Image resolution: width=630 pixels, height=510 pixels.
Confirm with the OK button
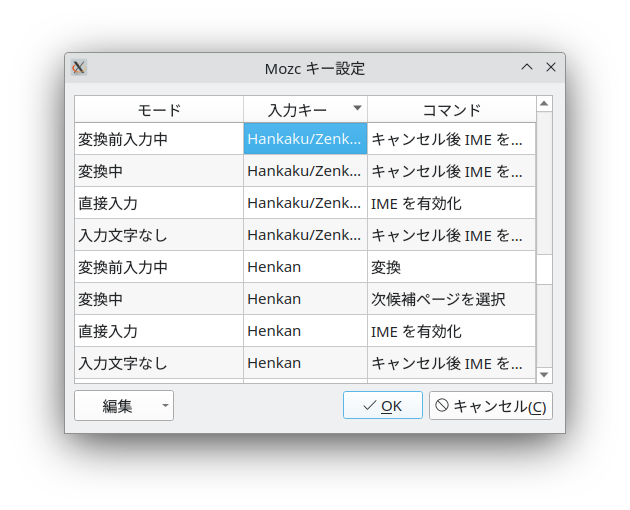click(x=382, y=406)
